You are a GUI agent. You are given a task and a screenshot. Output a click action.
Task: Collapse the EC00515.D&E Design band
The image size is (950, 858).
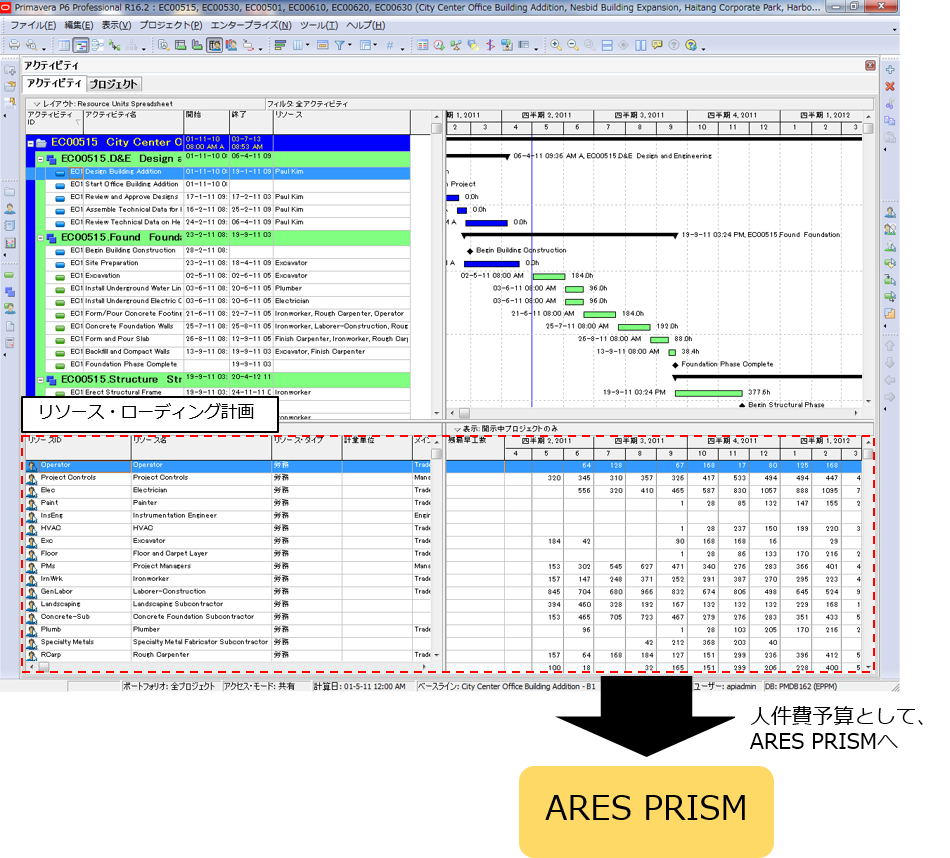point(41,159)
